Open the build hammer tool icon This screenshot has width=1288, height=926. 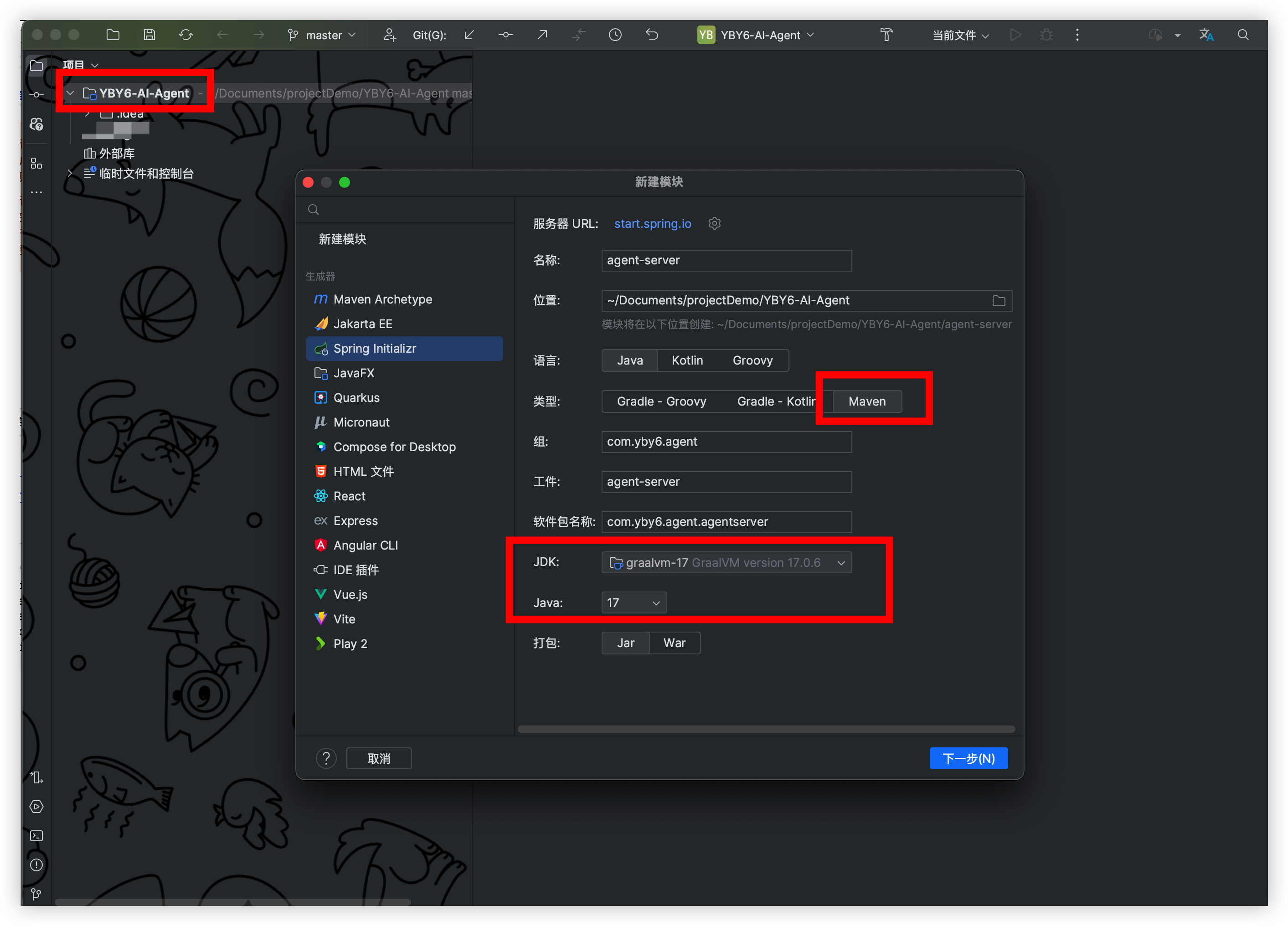click(886, 35)
